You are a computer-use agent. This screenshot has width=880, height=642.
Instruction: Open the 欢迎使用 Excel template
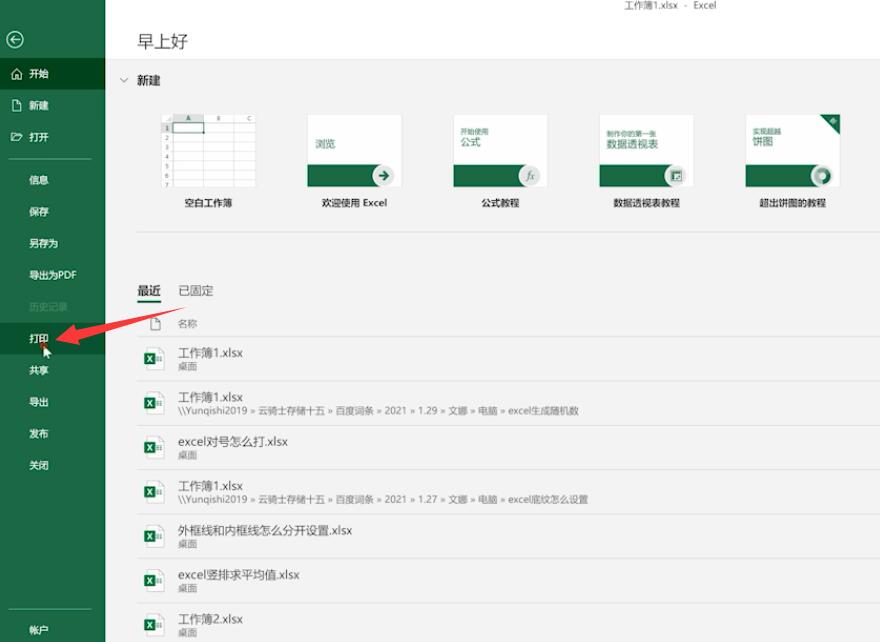[x=354, y=162]
